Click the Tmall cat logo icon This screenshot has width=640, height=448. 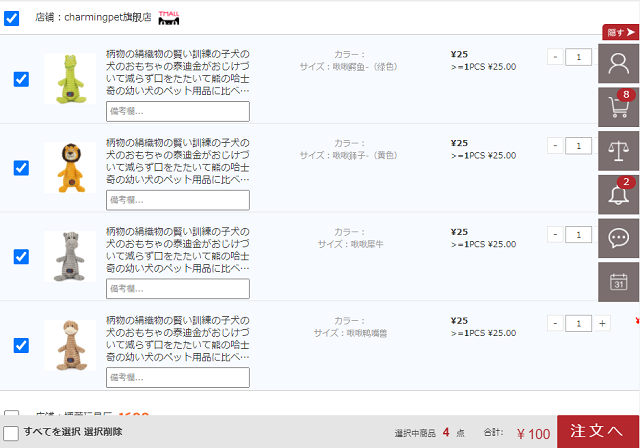[169, 18]
